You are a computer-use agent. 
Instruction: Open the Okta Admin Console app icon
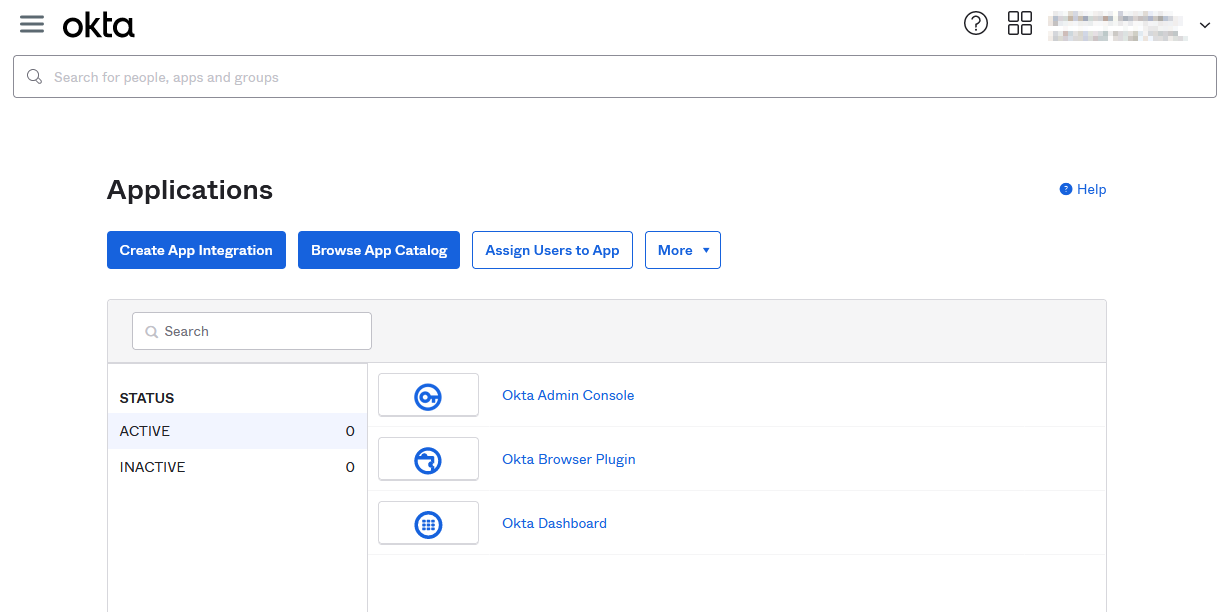click(x=428, y=395)
